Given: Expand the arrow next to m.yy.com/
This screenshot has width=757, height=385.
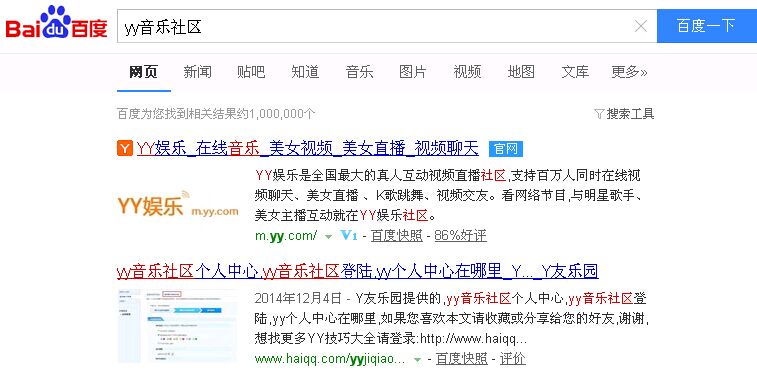Looking at the screenshot, I should tap(329, 237).
